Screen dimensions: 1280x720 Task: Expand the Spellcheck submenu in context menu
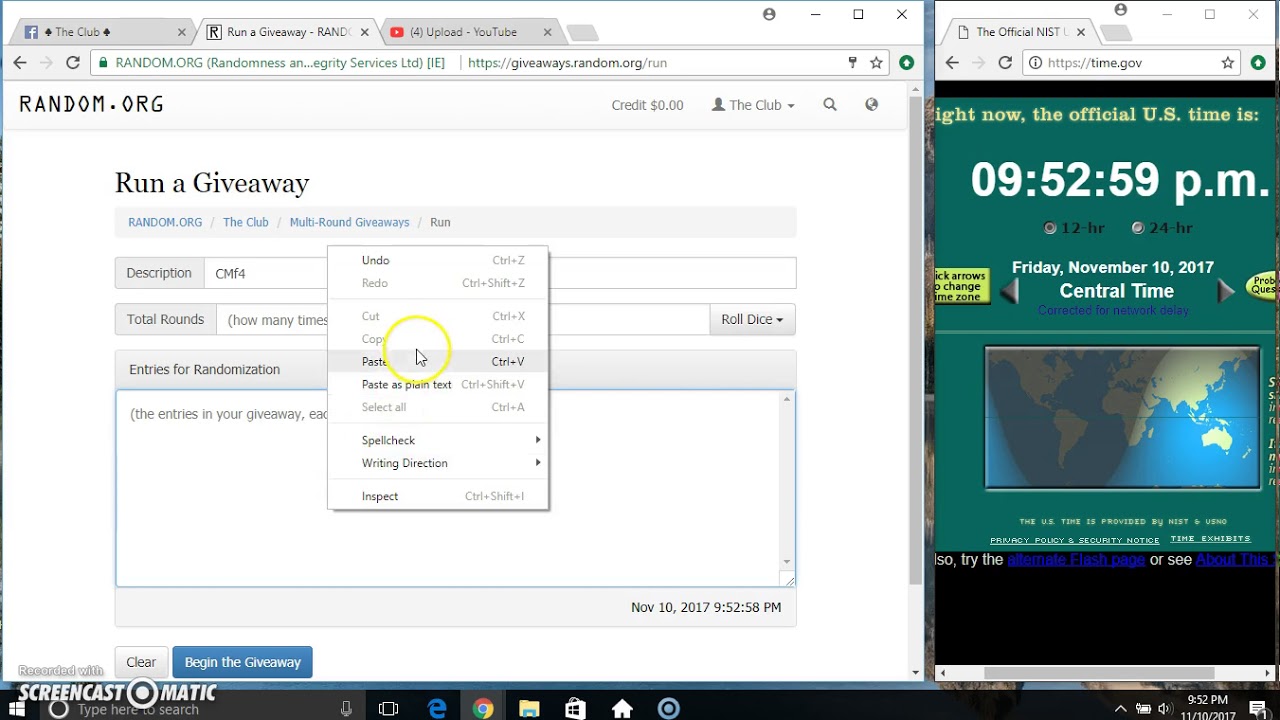(x=438, y=440)
